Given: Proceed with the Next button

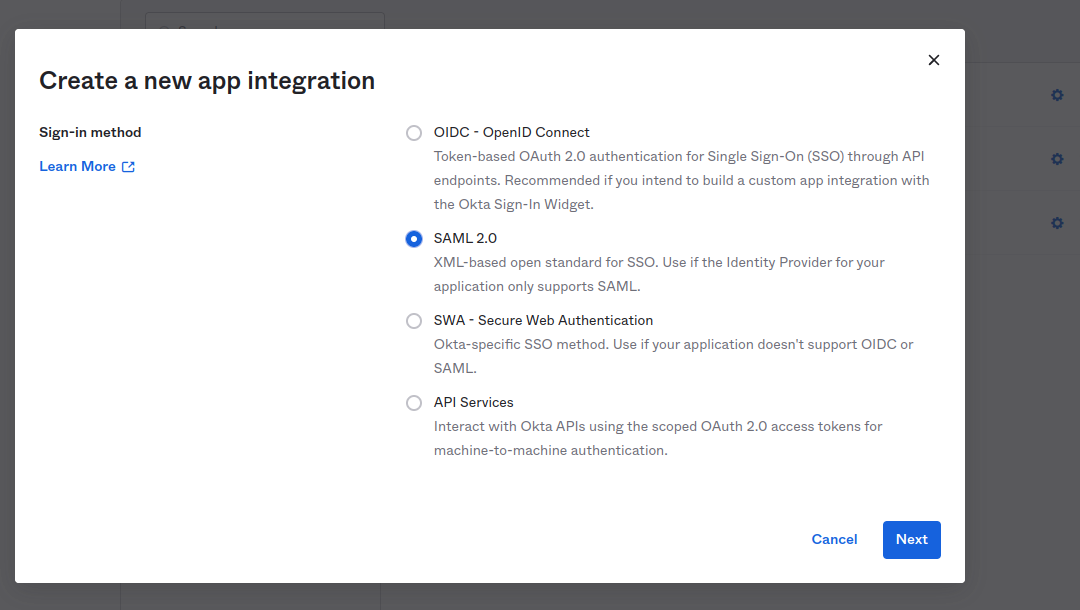Looking at the screenshot, I should 911,540.
